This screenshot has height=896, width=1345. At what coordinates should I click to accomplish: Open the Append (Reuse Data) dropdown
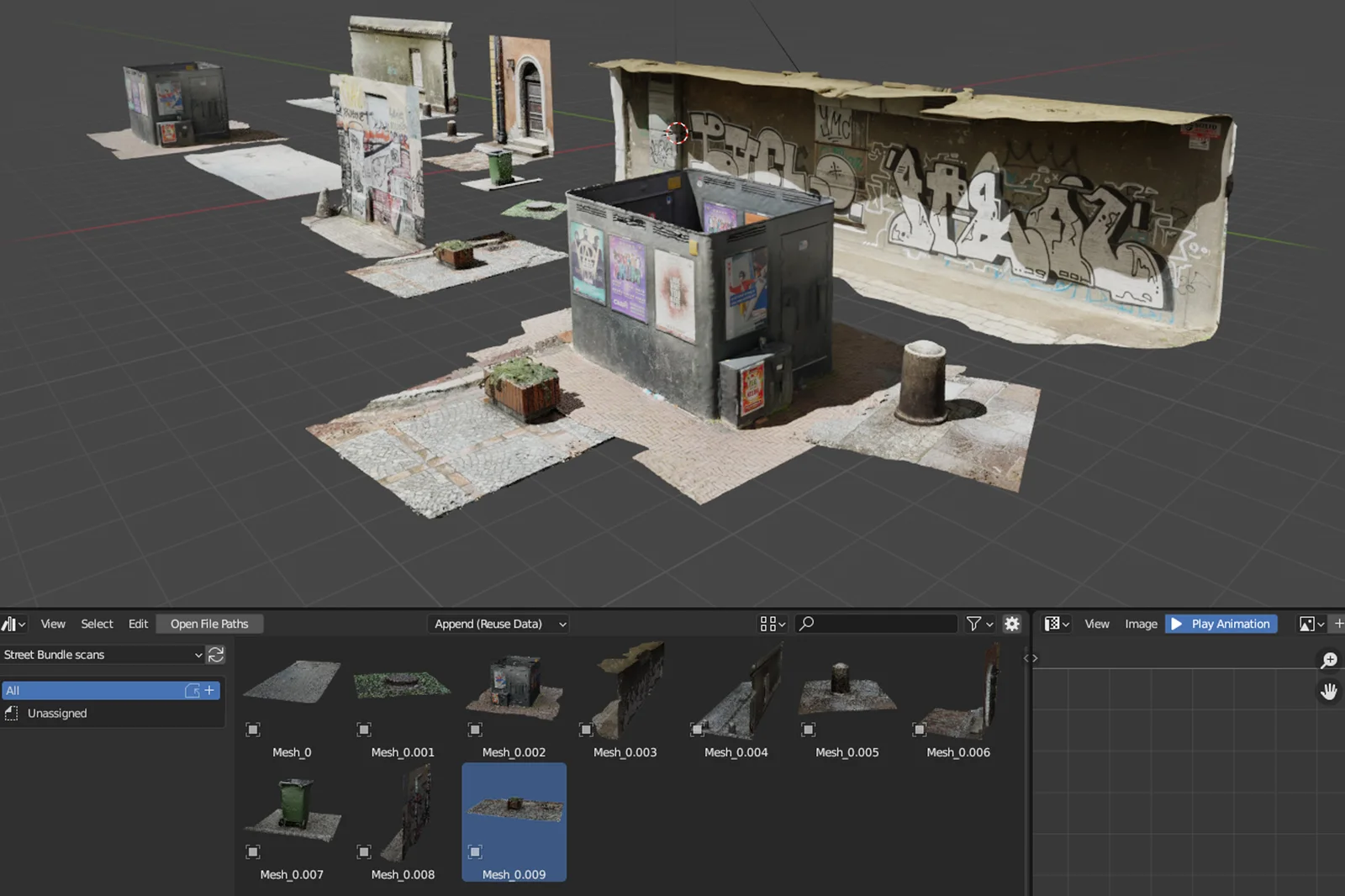[498, 624]
